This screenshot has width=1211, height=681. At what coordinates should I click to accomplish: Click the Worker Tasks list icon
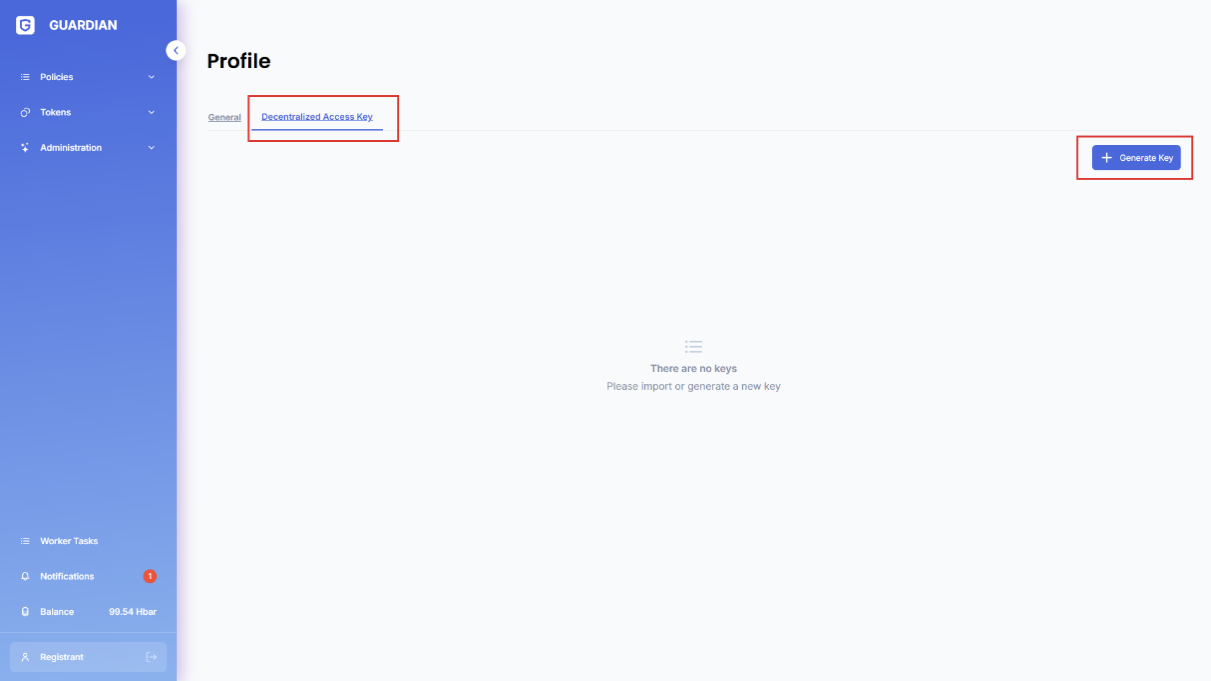coord(25,541)
